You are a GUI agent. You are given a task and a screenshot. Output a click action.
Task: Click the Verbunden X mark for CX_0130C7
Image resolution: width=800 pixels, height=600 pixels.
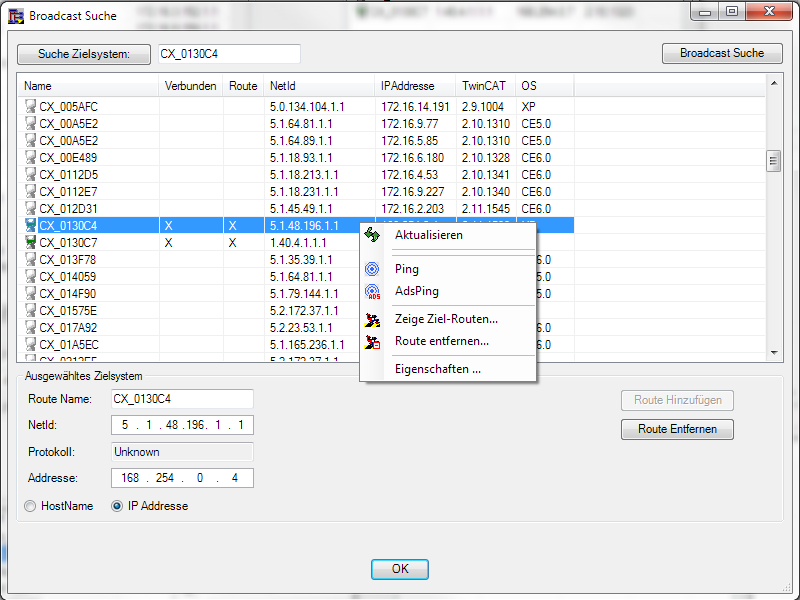click(x=168, y=243)
